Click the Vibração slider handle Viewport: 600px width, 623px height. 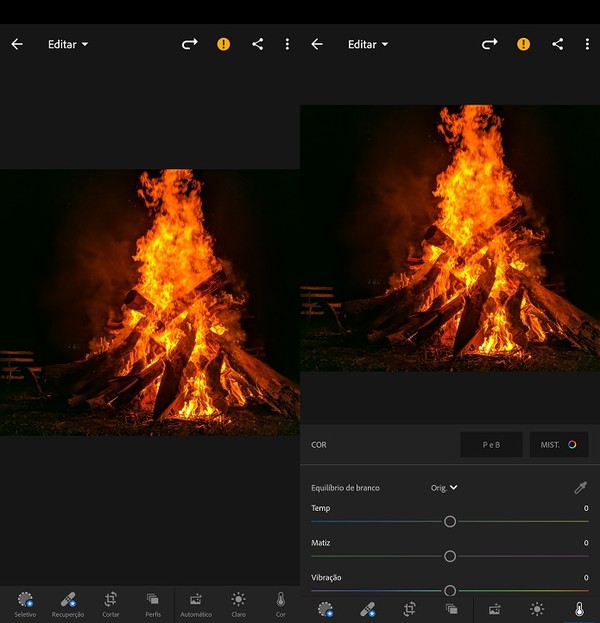point(450,590)
